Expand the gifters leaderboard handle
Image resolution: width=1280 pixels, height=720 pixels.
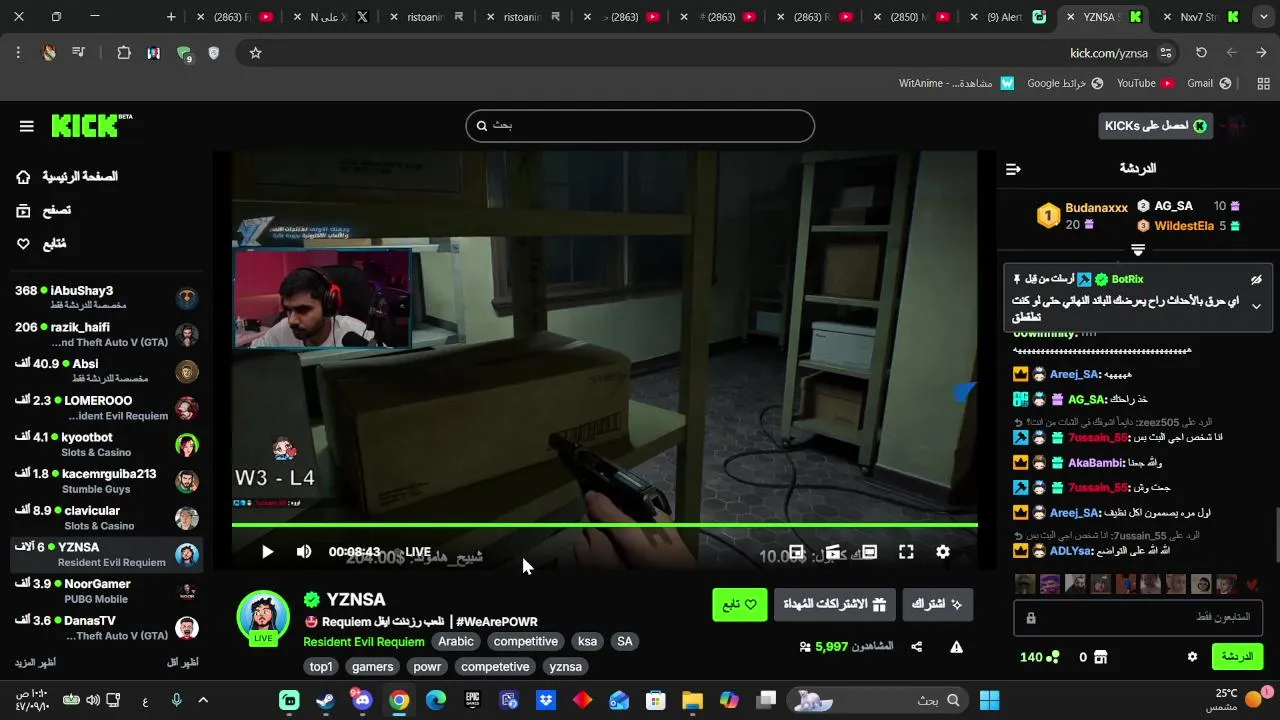point(1138,248)
